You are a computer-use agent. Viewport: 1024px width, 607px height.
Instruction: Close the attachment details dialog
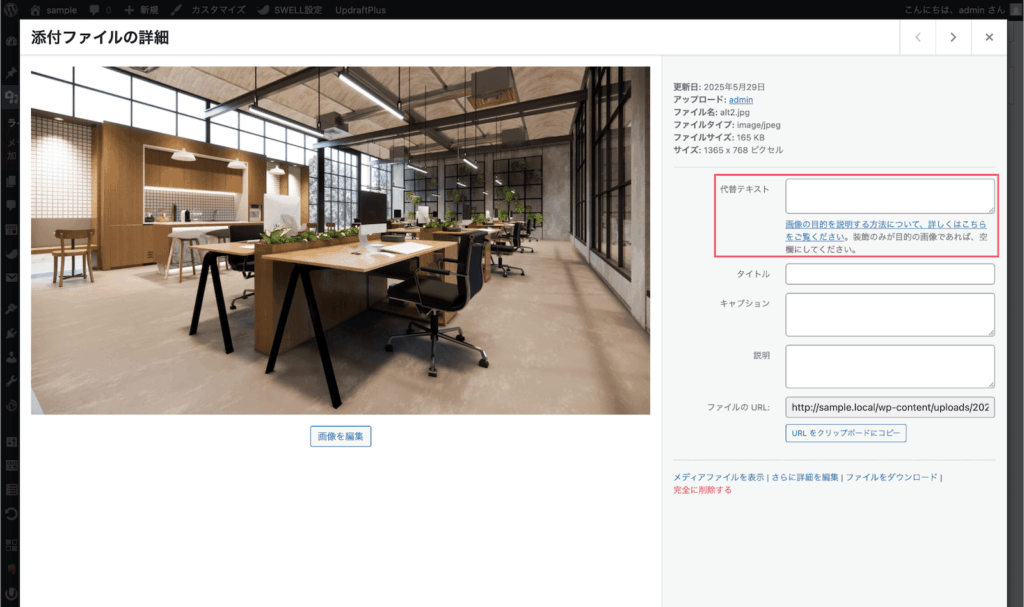tap(989, 37)
